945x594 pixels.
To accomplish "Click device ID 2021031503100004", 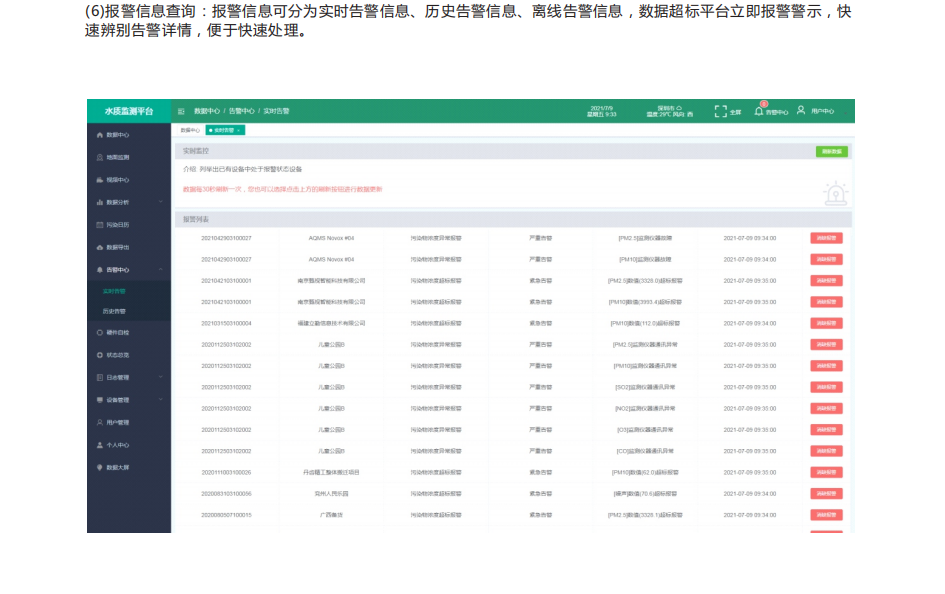I will point(227,324).
